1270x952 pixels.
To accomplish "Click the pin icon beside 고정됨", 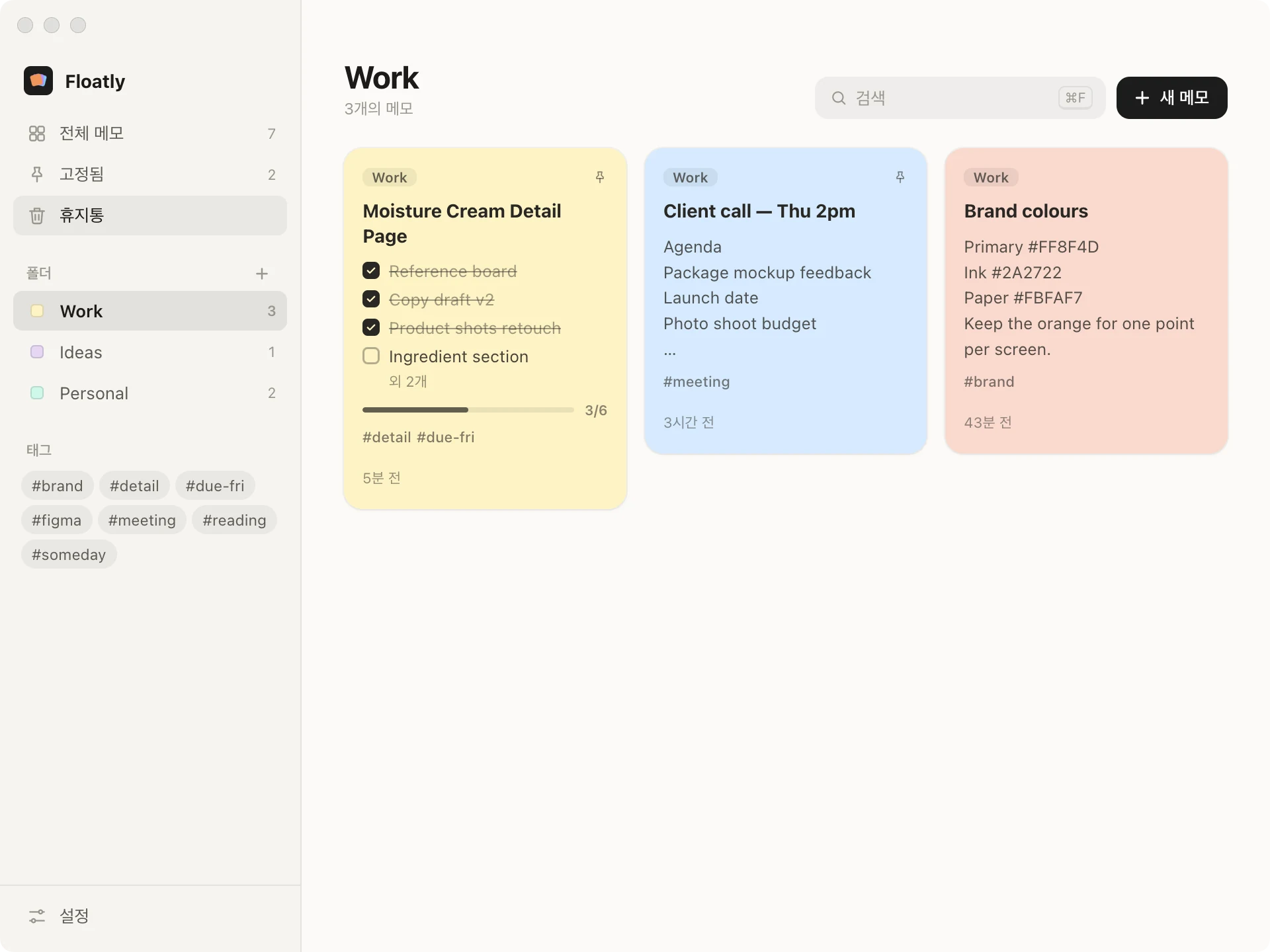I will tap(37, 175).
